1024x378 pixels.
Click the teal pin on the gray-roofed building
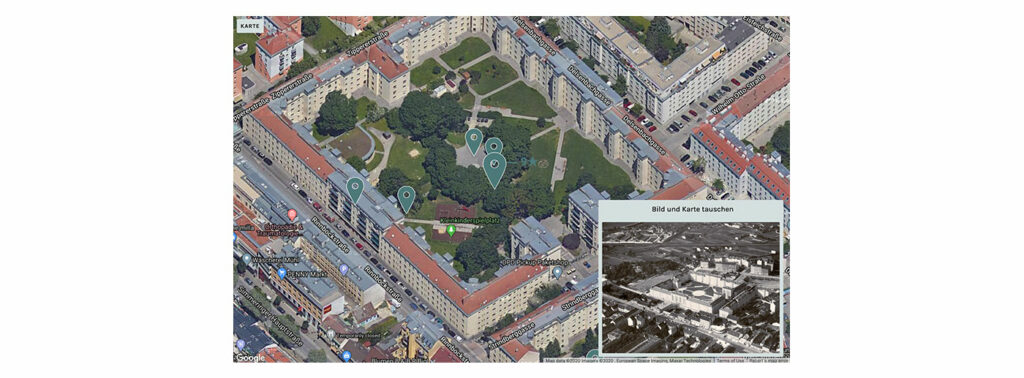click(x=355, y=189)
